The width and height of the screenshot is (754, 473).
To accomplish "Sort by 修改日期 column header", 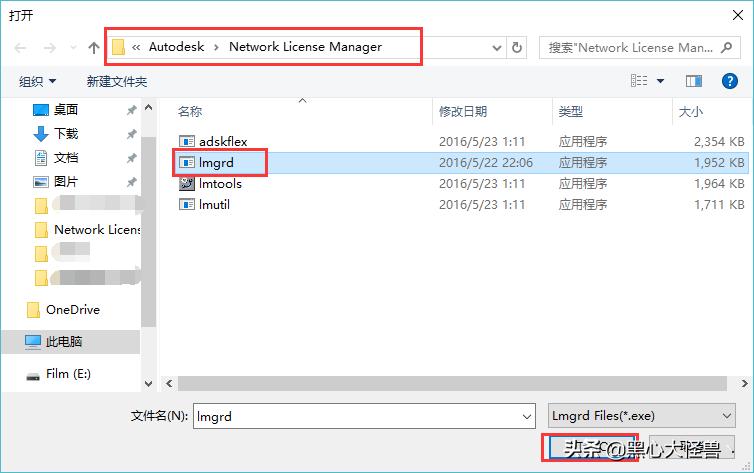I will pos(463,112).
